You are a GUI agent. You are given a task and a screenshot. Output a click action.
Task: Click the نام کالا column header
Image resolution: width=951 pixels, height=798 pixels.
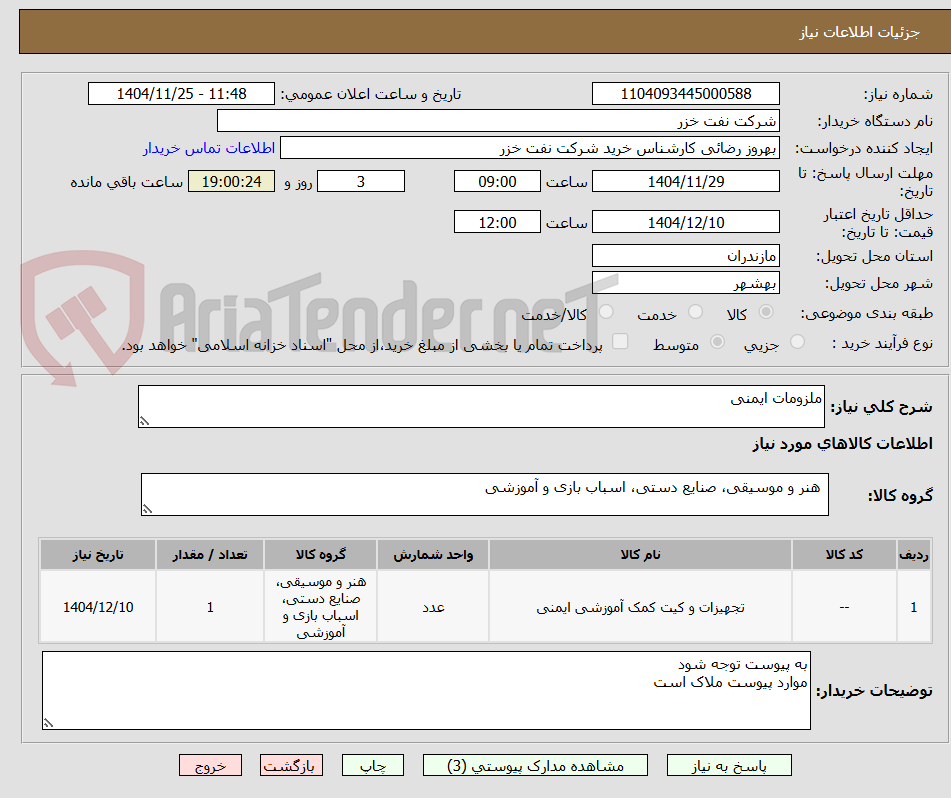[x=640, y=555]
